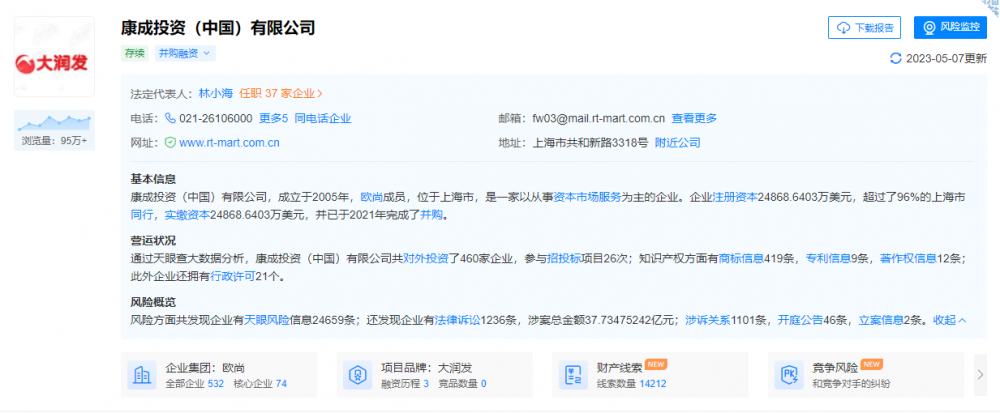The width and height of the screenshot is (1000, 413).
Task: Open the 并购融资 tag dropdown
Action: (x=185, y=54)
